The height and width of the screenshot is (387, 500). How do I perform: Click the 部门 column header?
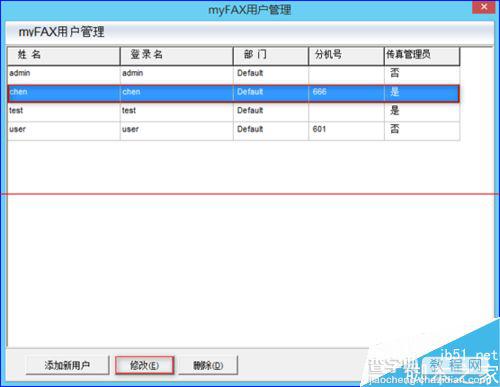pyautogui.click(x=271, y=56)
